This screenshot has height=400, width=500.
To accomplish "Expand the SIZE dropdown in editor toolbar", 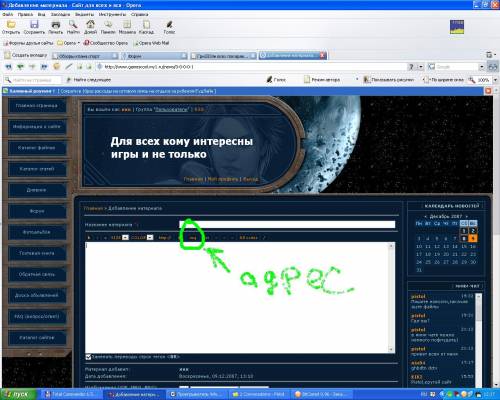I will coord(125,237).
